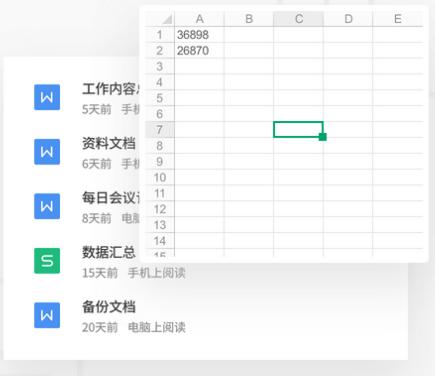Click the green fill handle of selected cell
The width and height of the screenshot is (435, 376).
322,137
